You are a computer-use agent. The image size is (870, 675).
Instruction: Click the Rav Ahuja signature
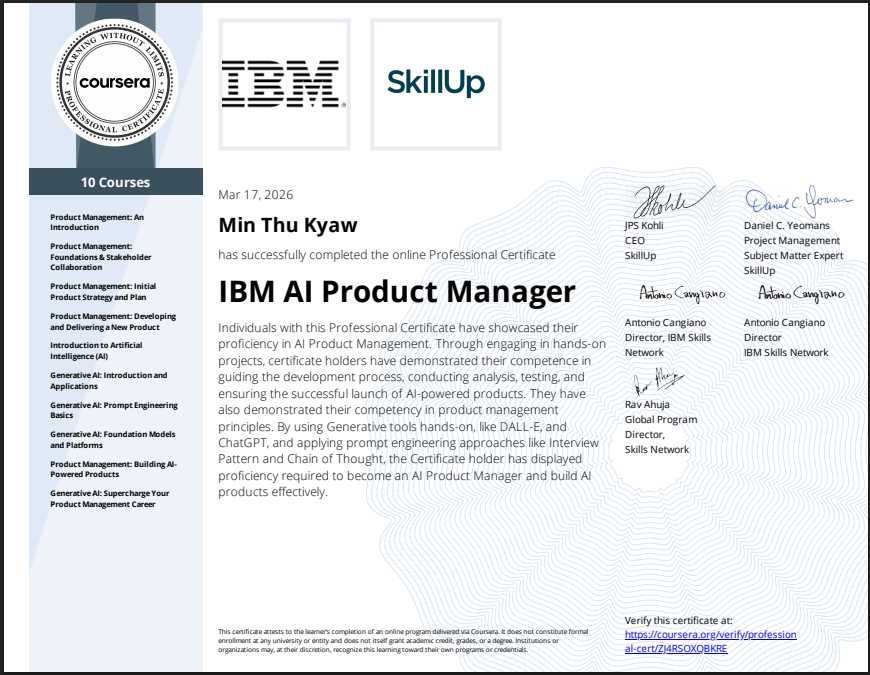(x=658, y=381)
